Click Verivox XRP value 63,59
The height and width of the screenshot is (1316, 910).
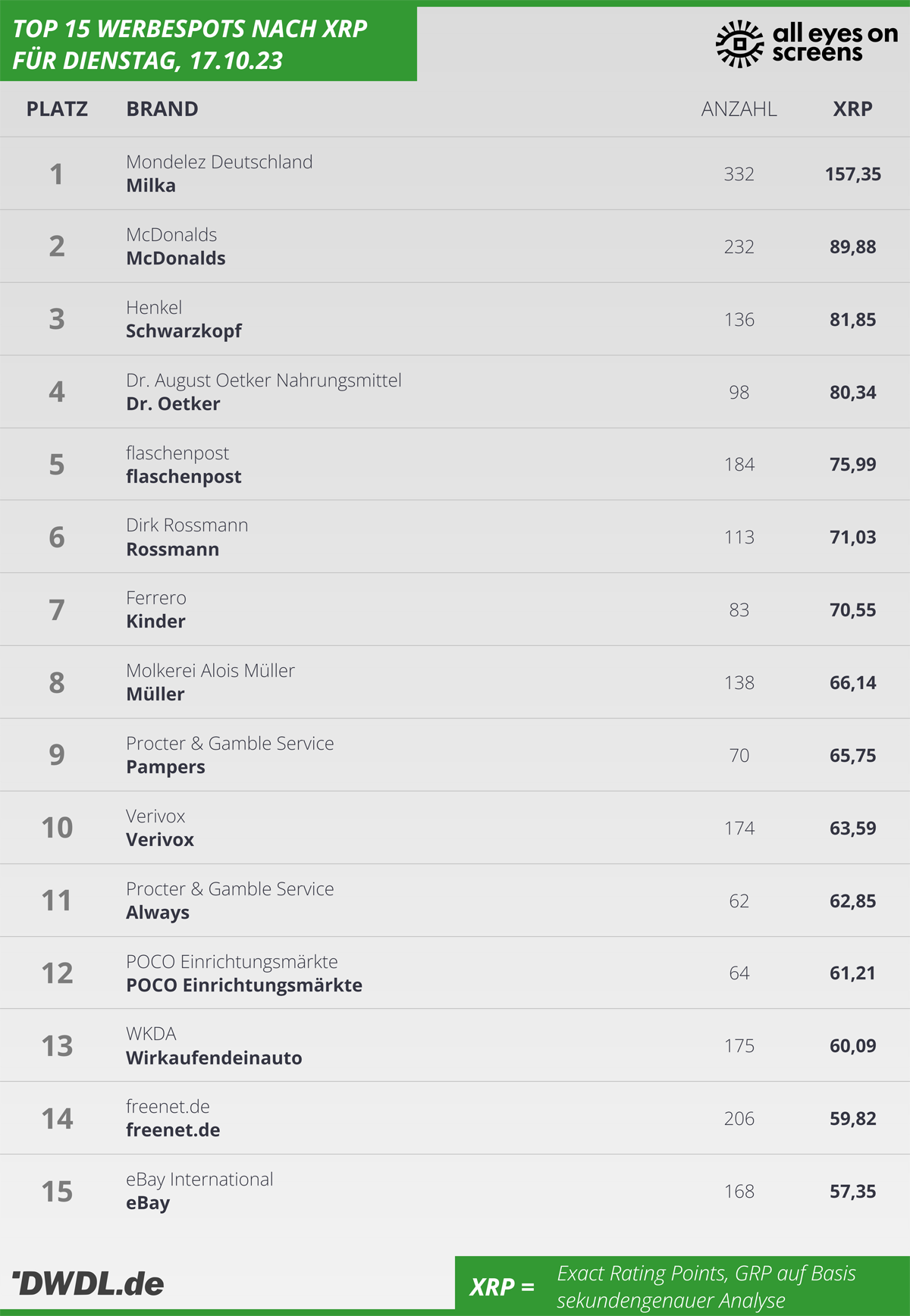click(852, 828)
